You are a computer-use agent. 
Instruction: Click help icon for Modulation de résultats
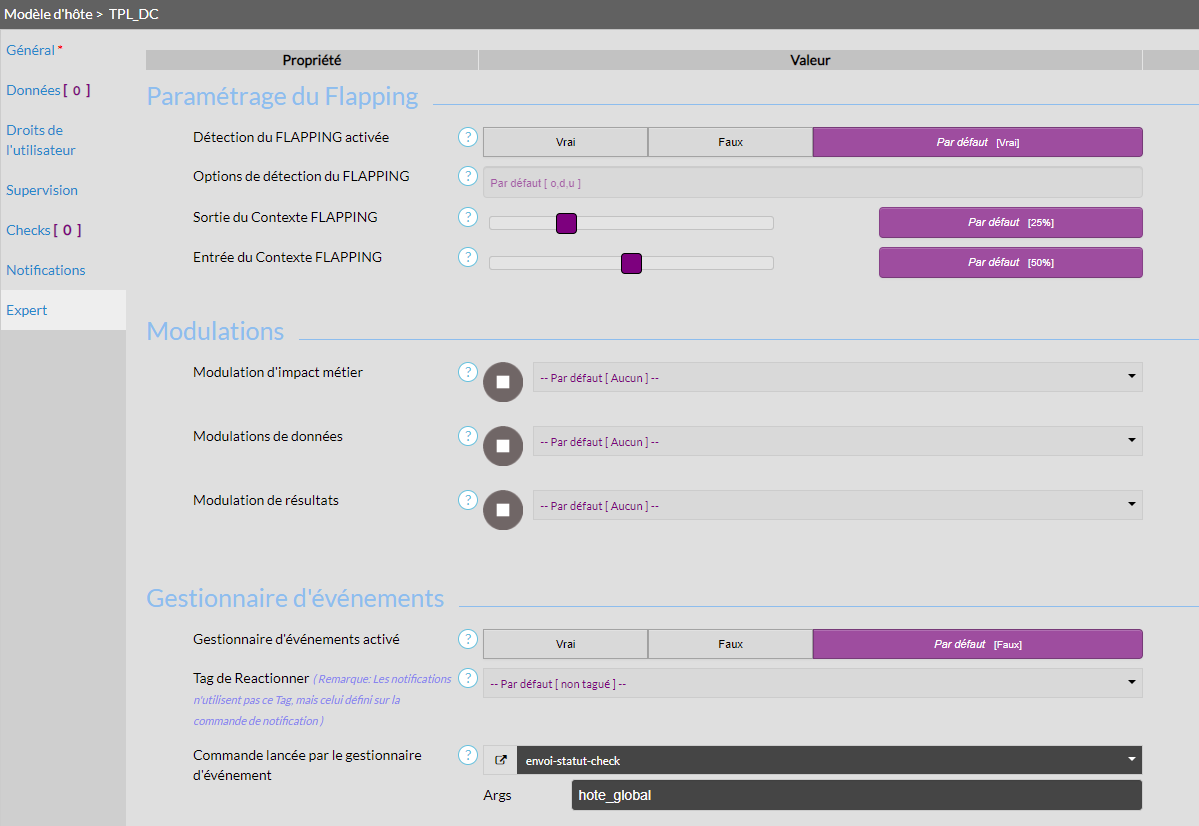click(x=467, y=500)
